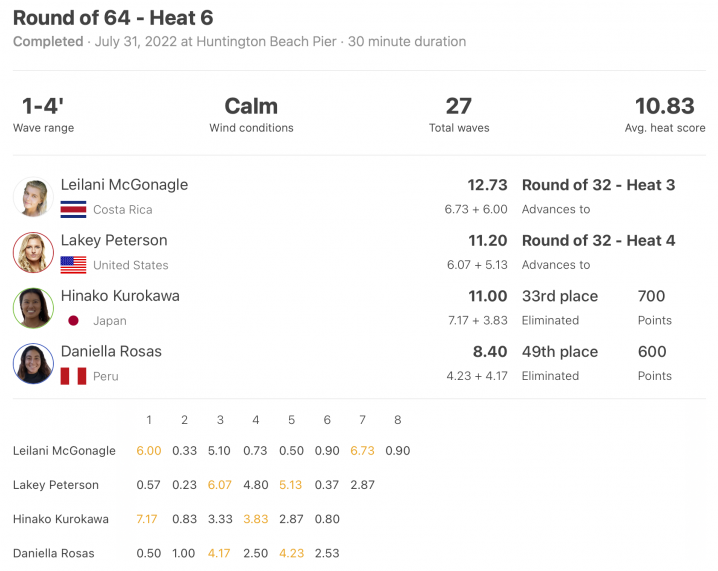
Task: Click Leilani McGonagle's profile photo
Action: coord(33,197)
